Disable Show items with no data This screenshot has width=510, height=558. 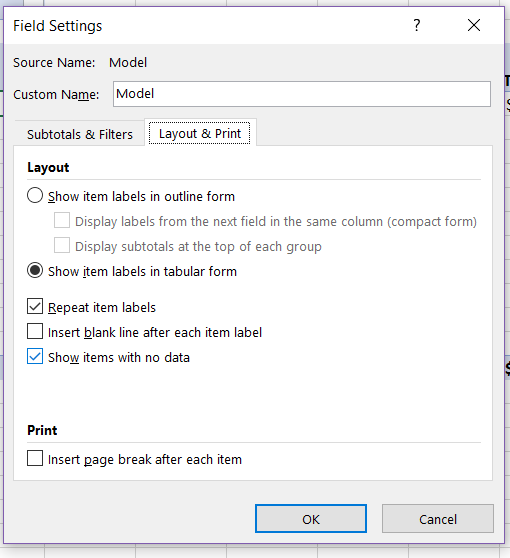tap(35, 356)
